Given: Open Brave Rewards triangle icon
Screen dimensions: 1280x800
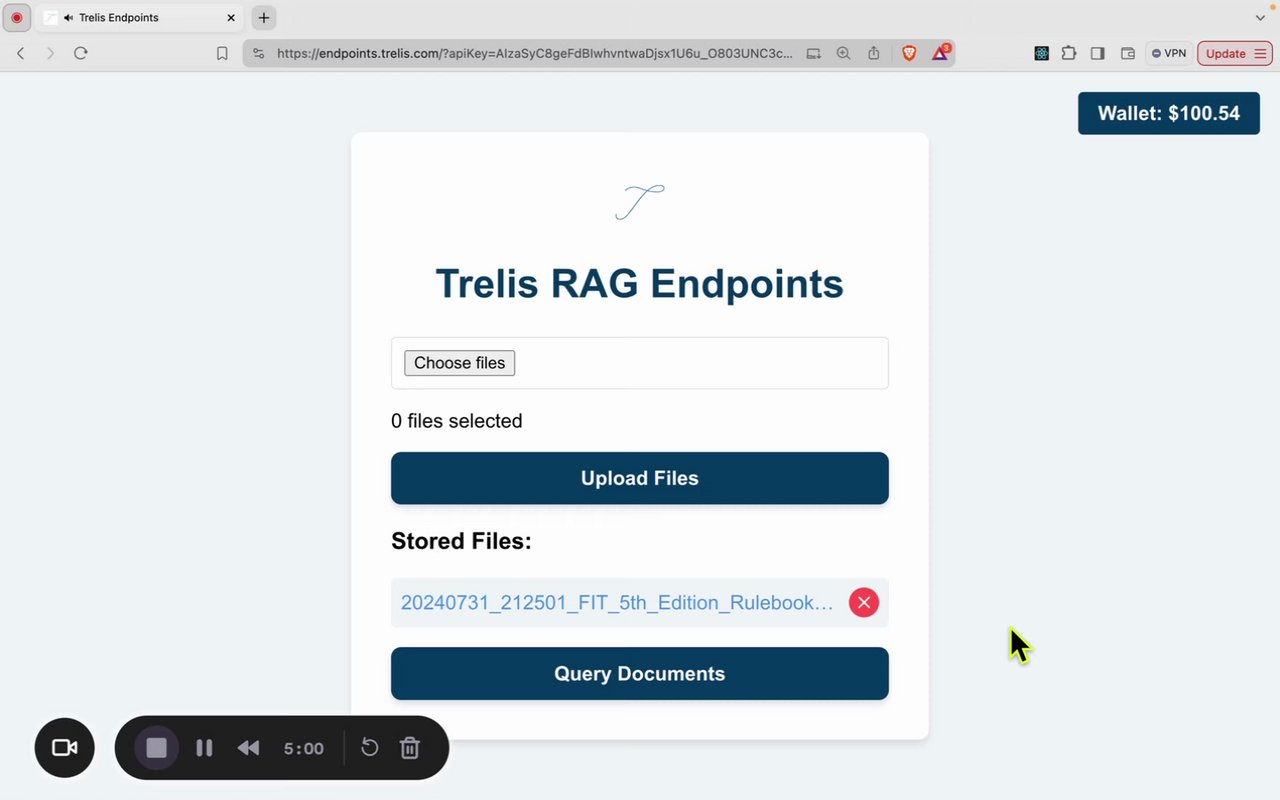Looking at the screenshot, I should pyautogui.click(x=940, y=52).
